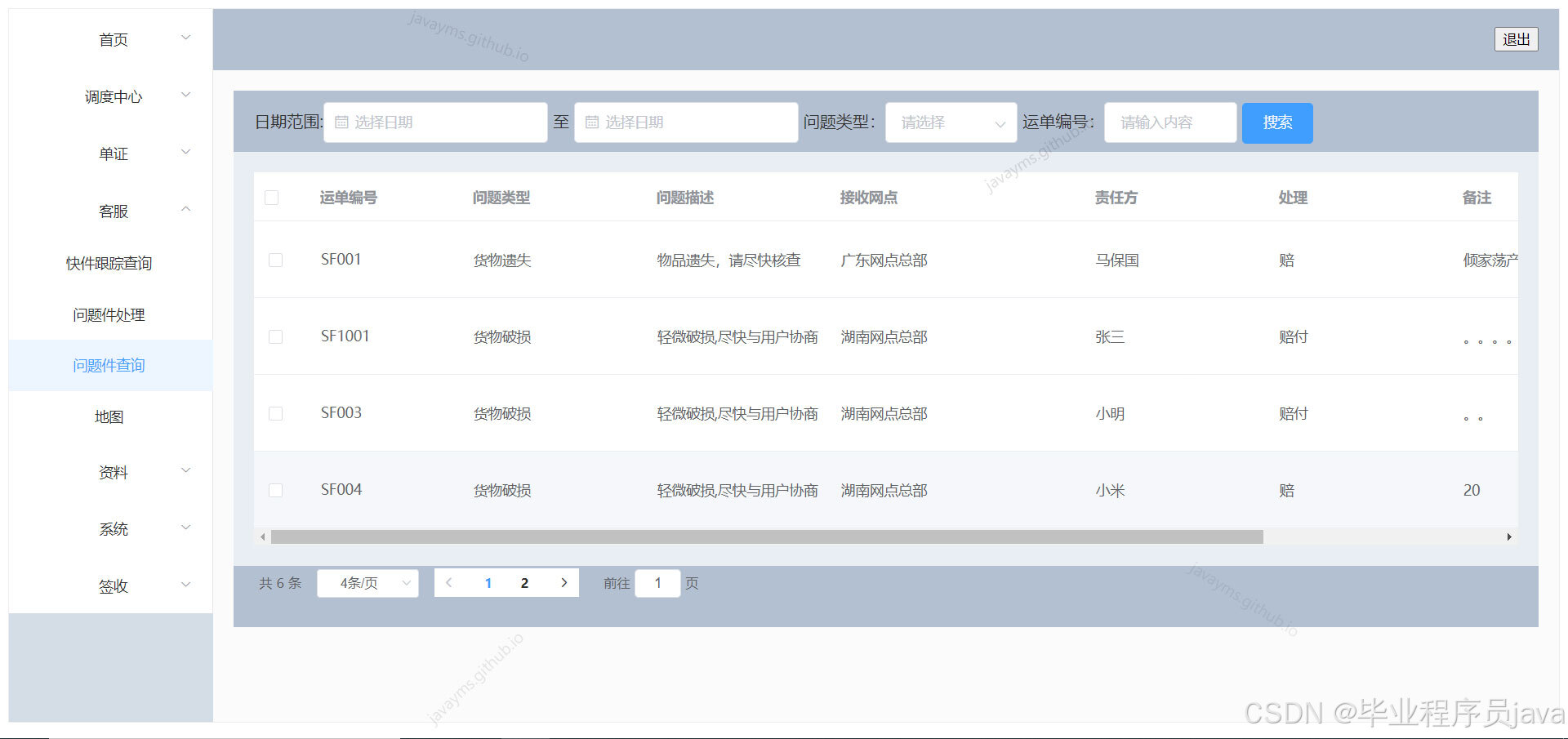The width and height of the screenshot is (1568, 739).
Task: Click the 搜索 search button
Action: pyautogui.click(x=1277, y=122)
